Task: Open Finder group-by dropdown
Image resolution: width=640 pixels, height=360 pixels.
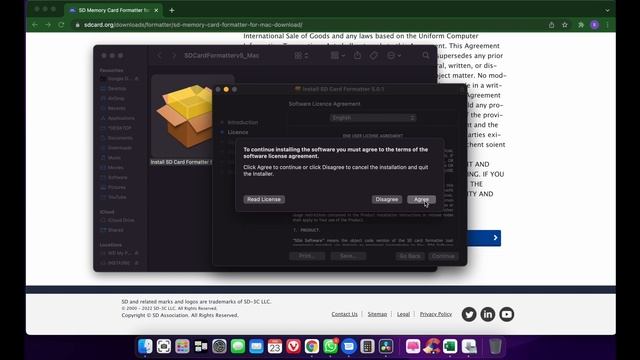Action: [338, 56]
